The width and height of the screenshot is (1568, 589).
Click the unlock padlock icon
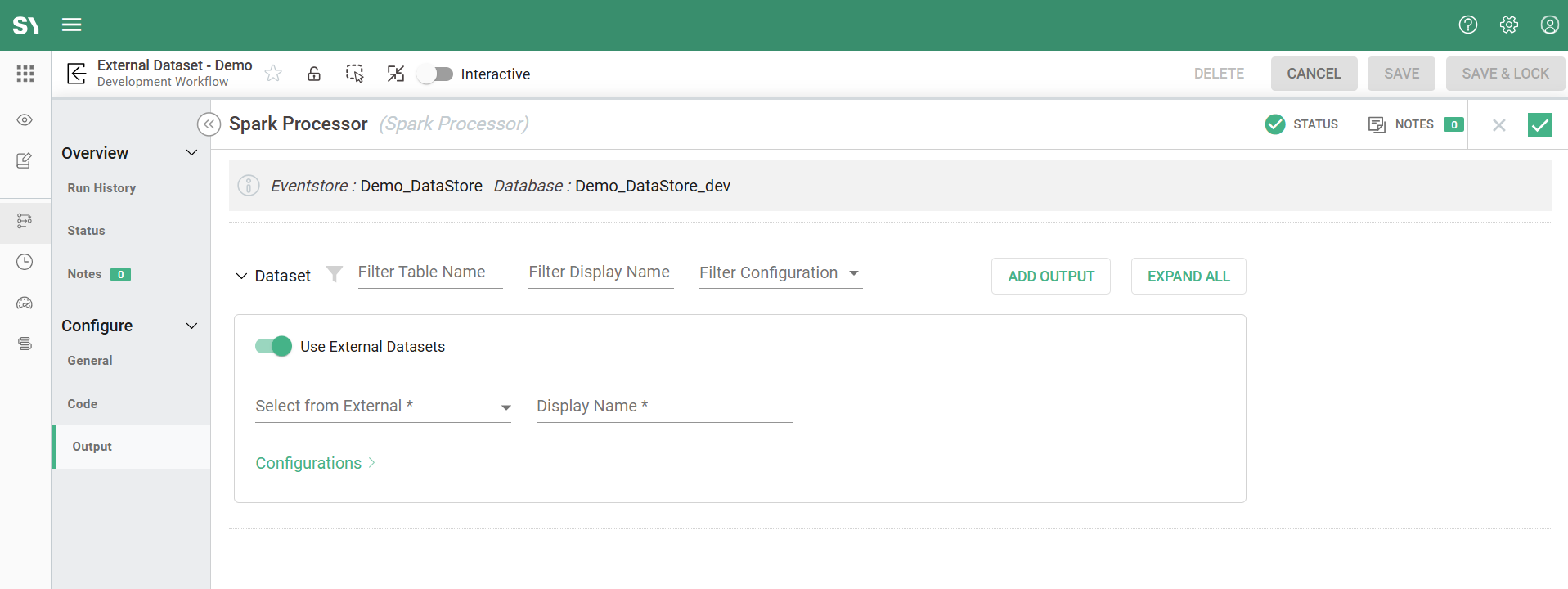[314, 74]
